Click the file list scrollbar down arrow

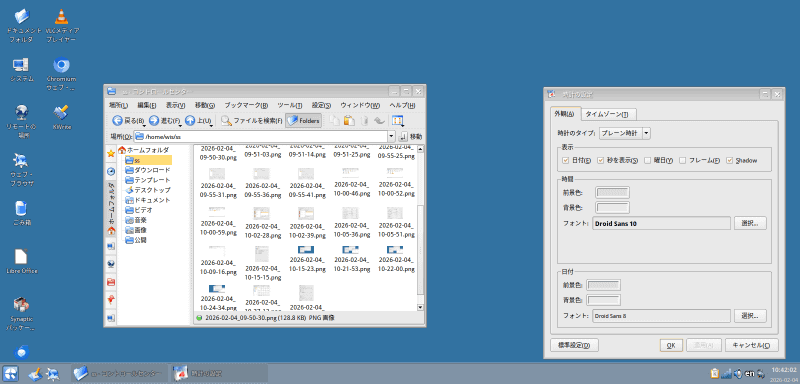click(x=420, y=308)
